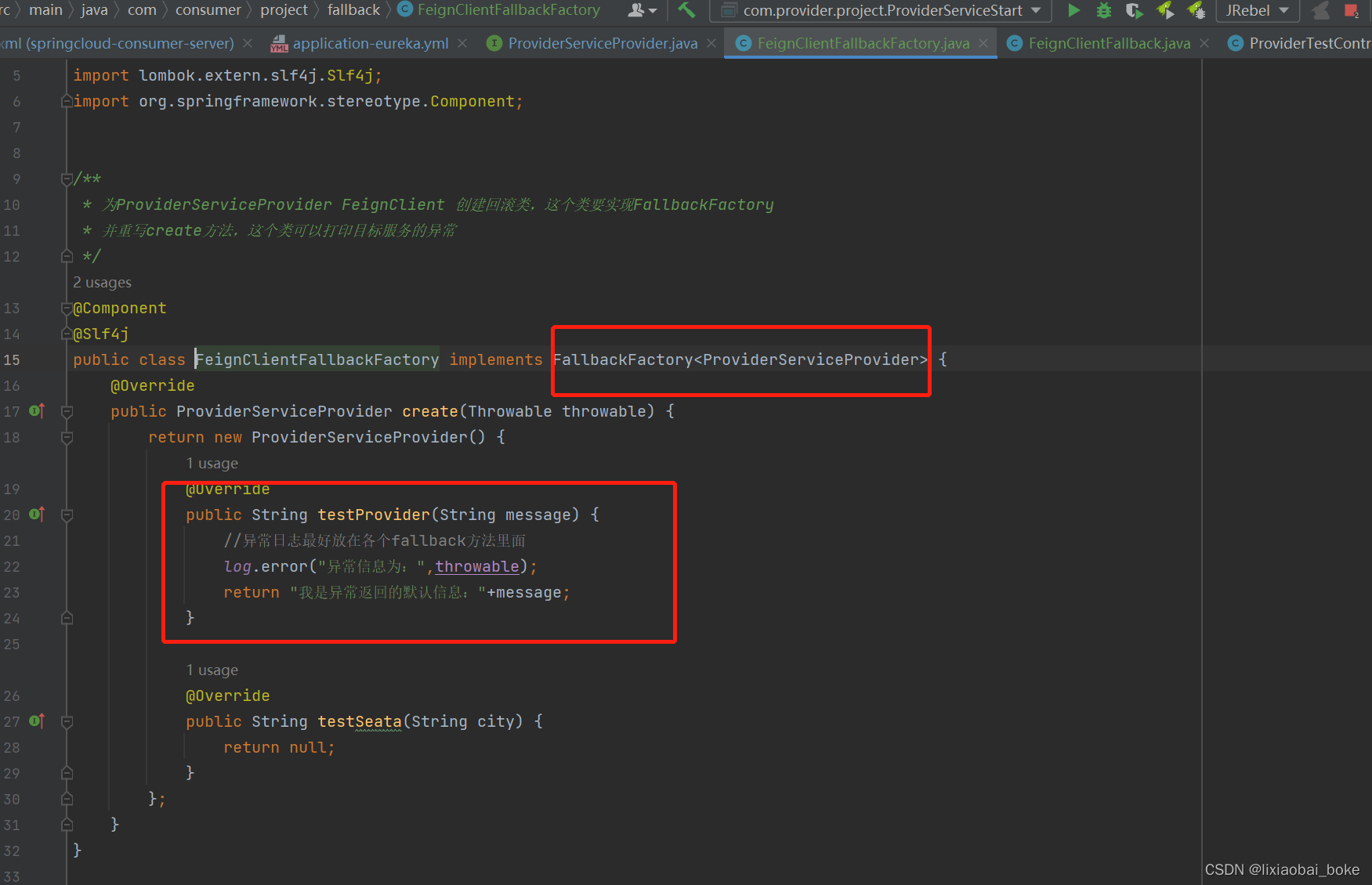The height and width of the screenshot is (885, 1372).
Task: Click the underlined 'throwable' variable in log.error
Action: pos(476,566)
